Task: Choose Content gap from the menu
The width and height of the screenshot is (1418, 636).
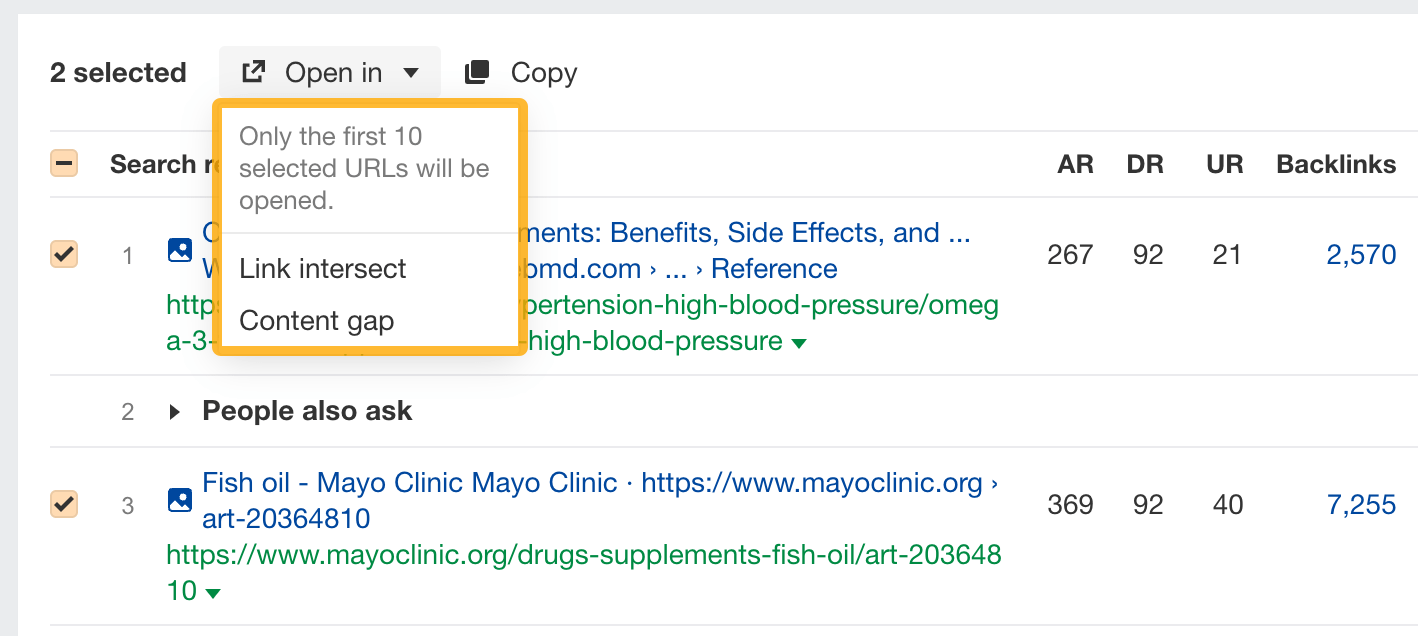Action: 317,320
